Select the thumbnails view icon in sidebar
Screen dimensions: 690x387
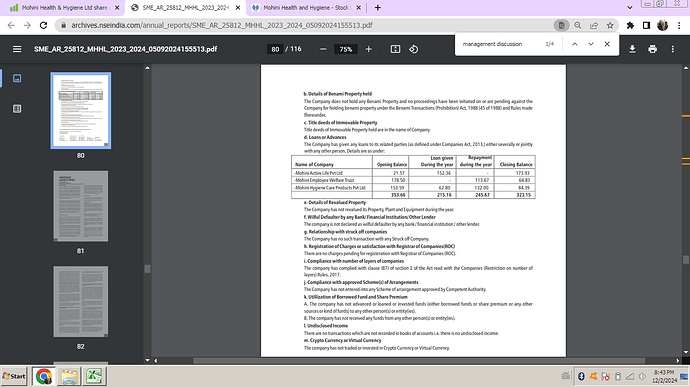17,78
